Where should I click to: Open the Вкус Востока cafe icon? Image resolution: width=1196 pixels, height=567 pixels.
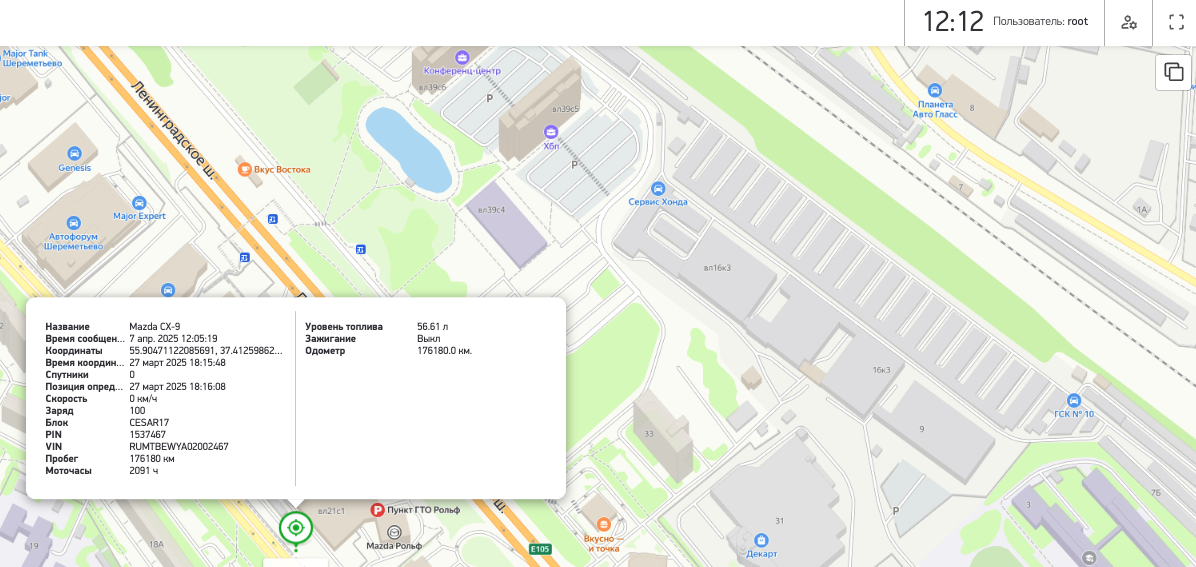tap(245, 169)
